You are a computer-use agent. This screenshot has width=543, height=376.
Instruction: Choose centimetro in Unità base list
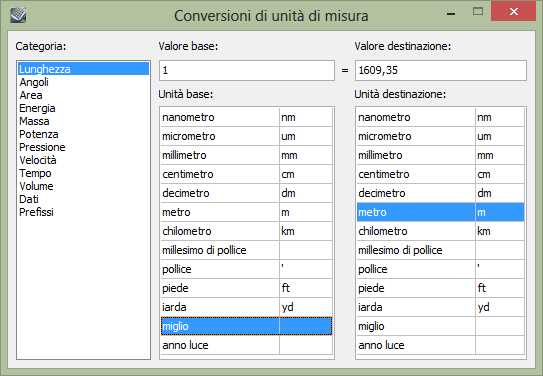246,174
